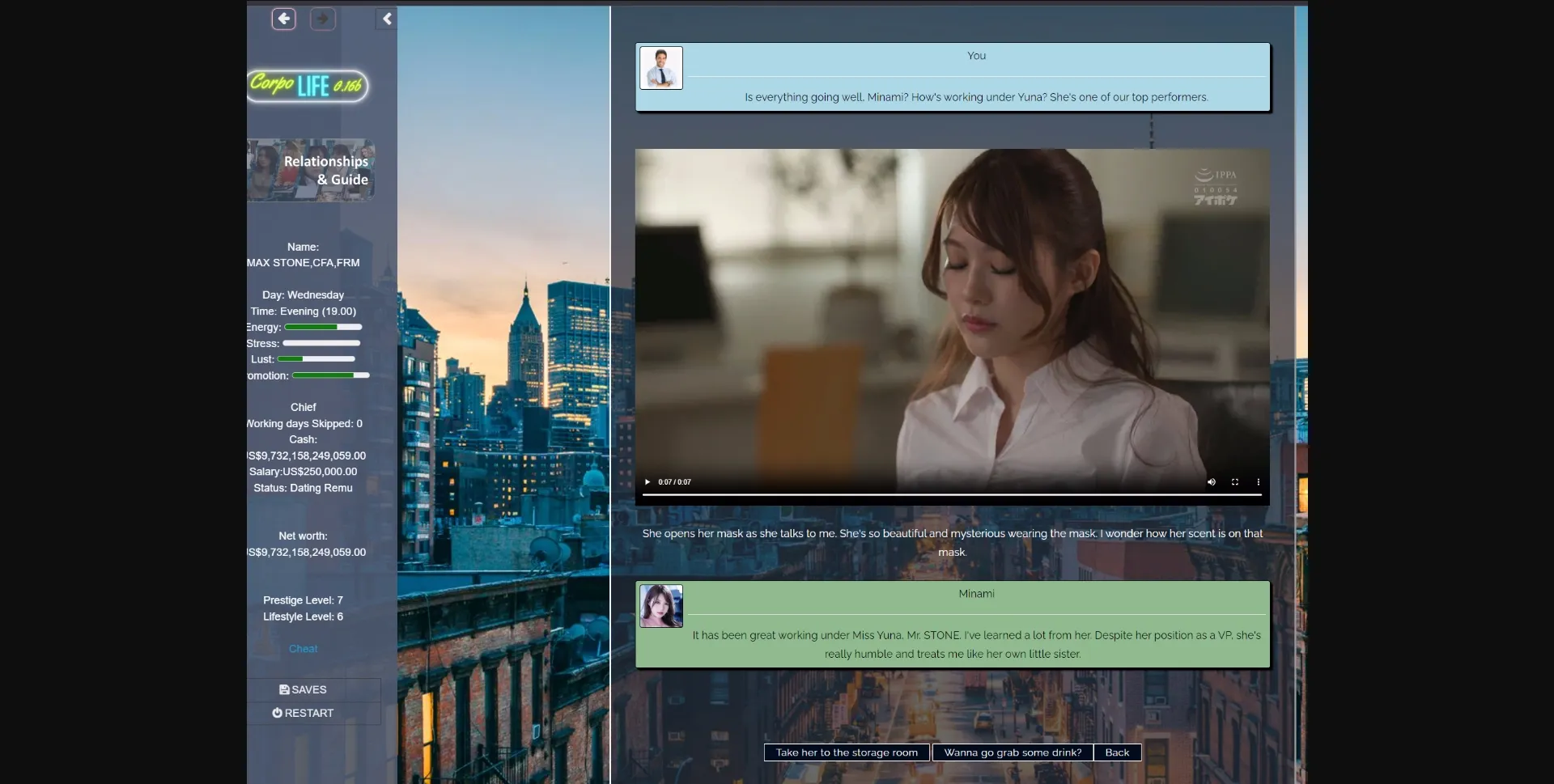The image size is (1554, 784).
Task: Open the Relationships & Guide banner
Action: pyautogui.click(x=311, y=170)
